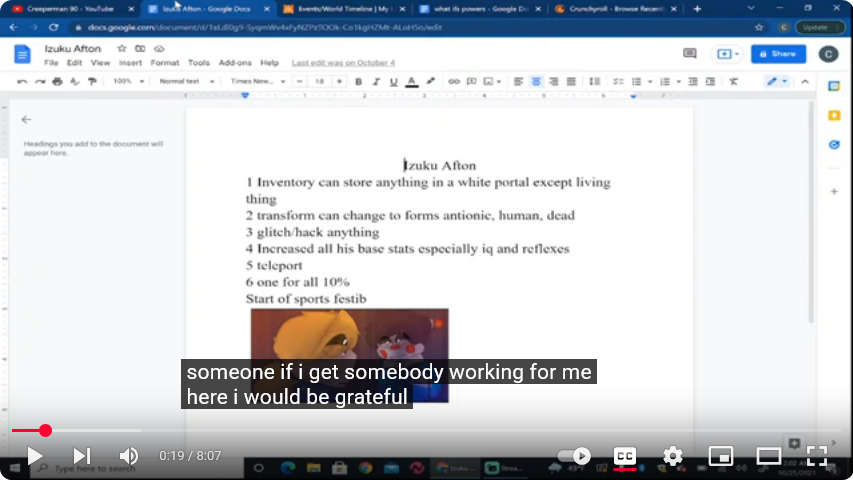
Task: Open the File menu
Action: point(51,63)
